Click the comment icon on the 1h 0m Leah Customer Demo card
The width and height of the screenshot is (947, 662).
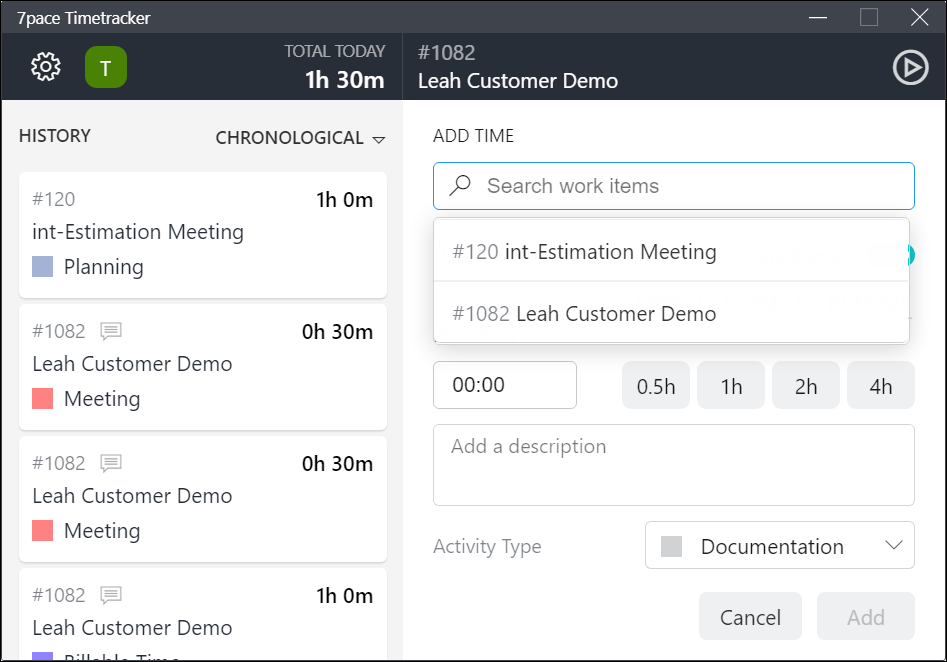point(111,596)
